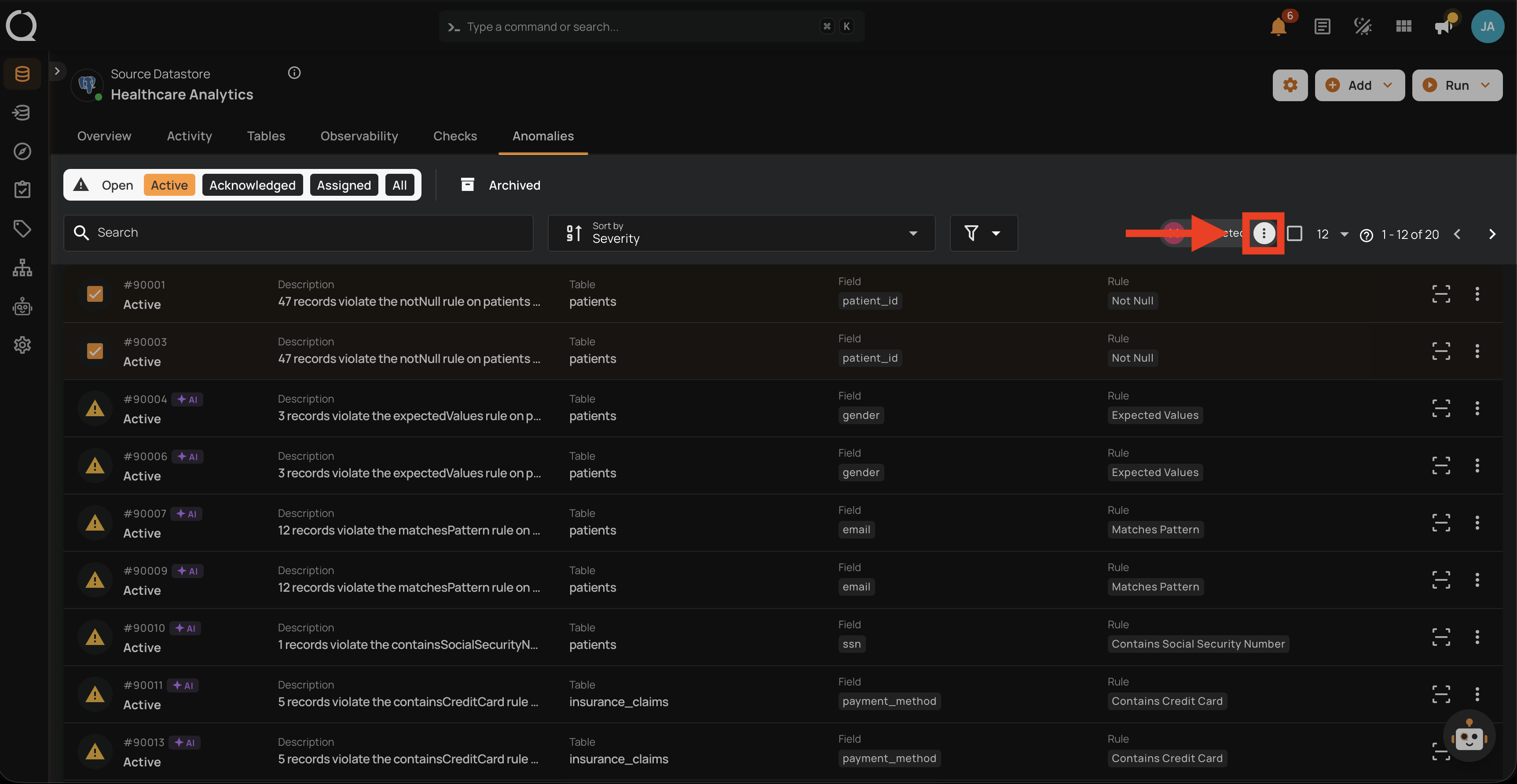This screenshot has width=1517, height=784.
Task: Select the Anomalies tab
Action: (542, 136)
